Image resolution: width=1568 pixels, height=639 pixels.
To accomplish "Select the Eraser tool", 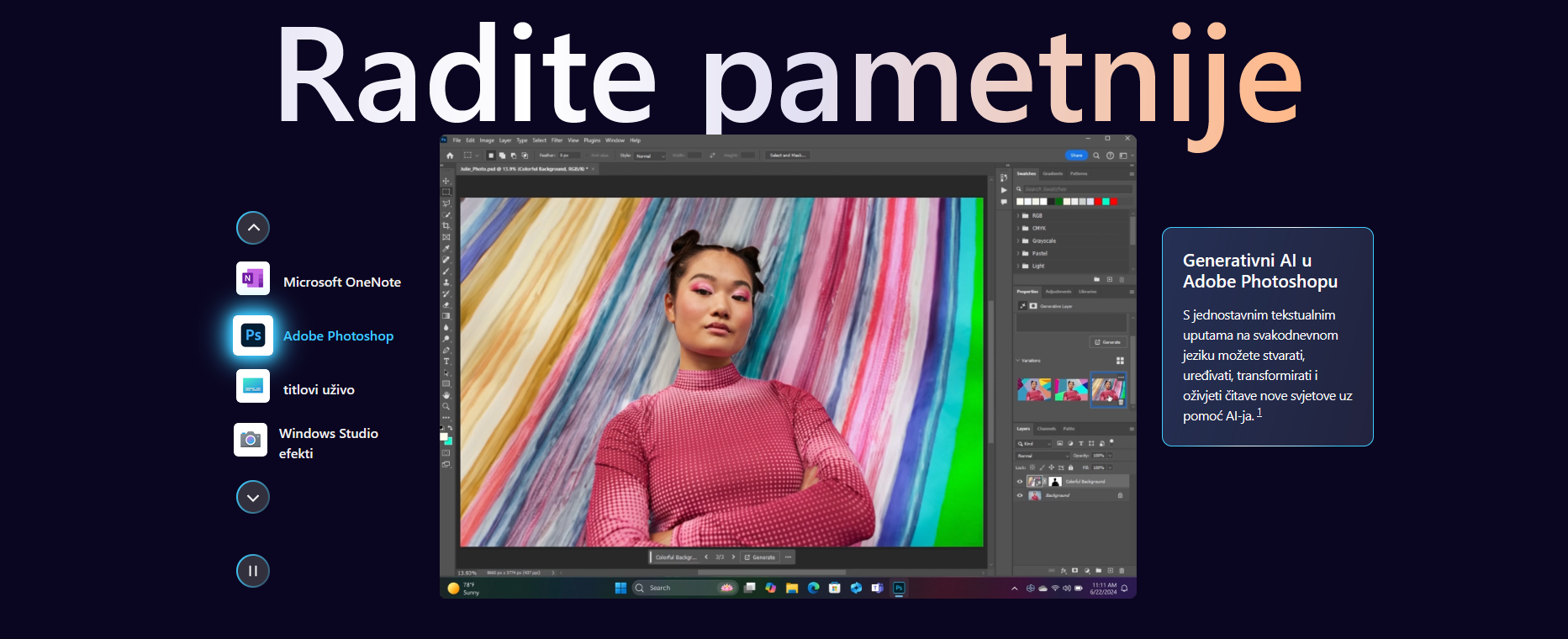I will [446, 304].
